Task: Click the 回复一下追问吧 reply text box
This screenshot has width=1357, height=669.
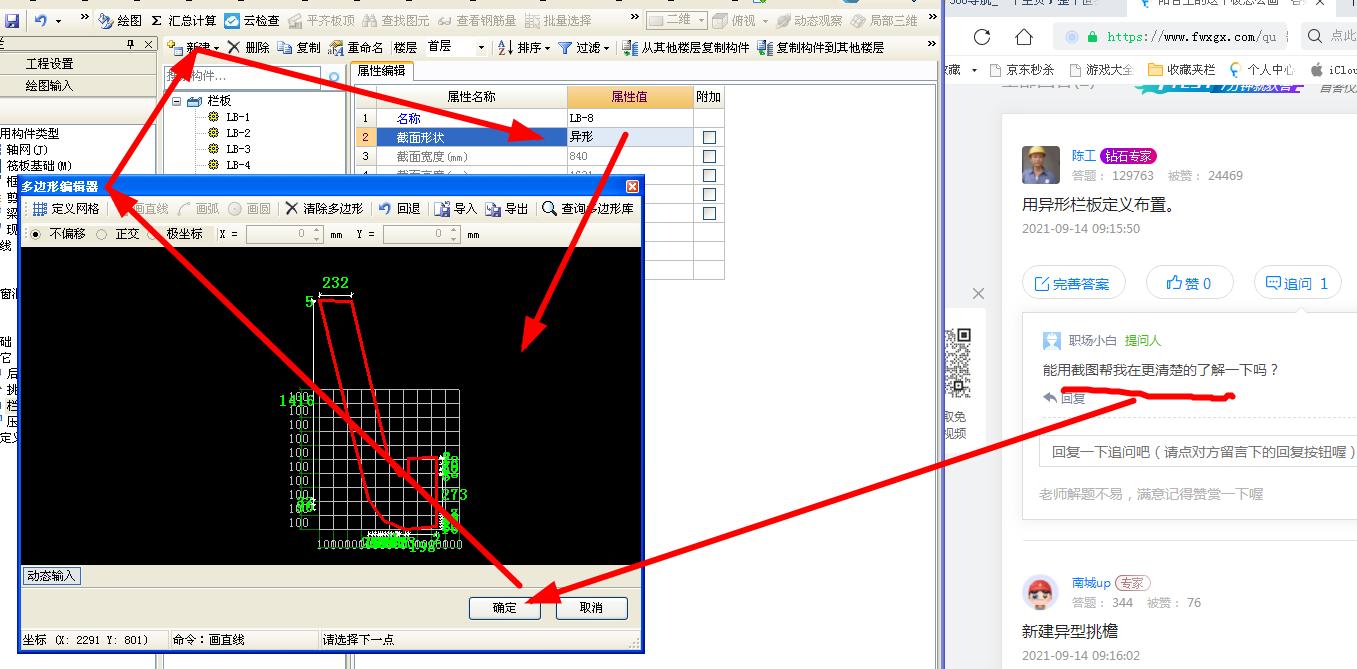Action: click(x=1197, y=452)
